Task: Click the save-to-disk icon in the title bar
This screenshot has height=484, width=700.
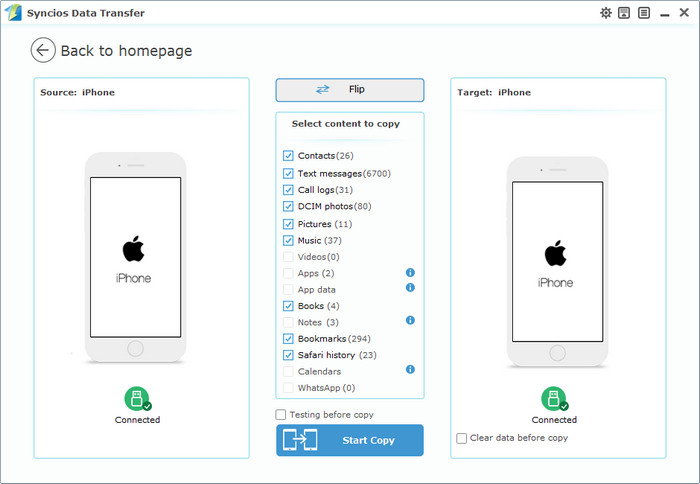Action: click(624, 13)
